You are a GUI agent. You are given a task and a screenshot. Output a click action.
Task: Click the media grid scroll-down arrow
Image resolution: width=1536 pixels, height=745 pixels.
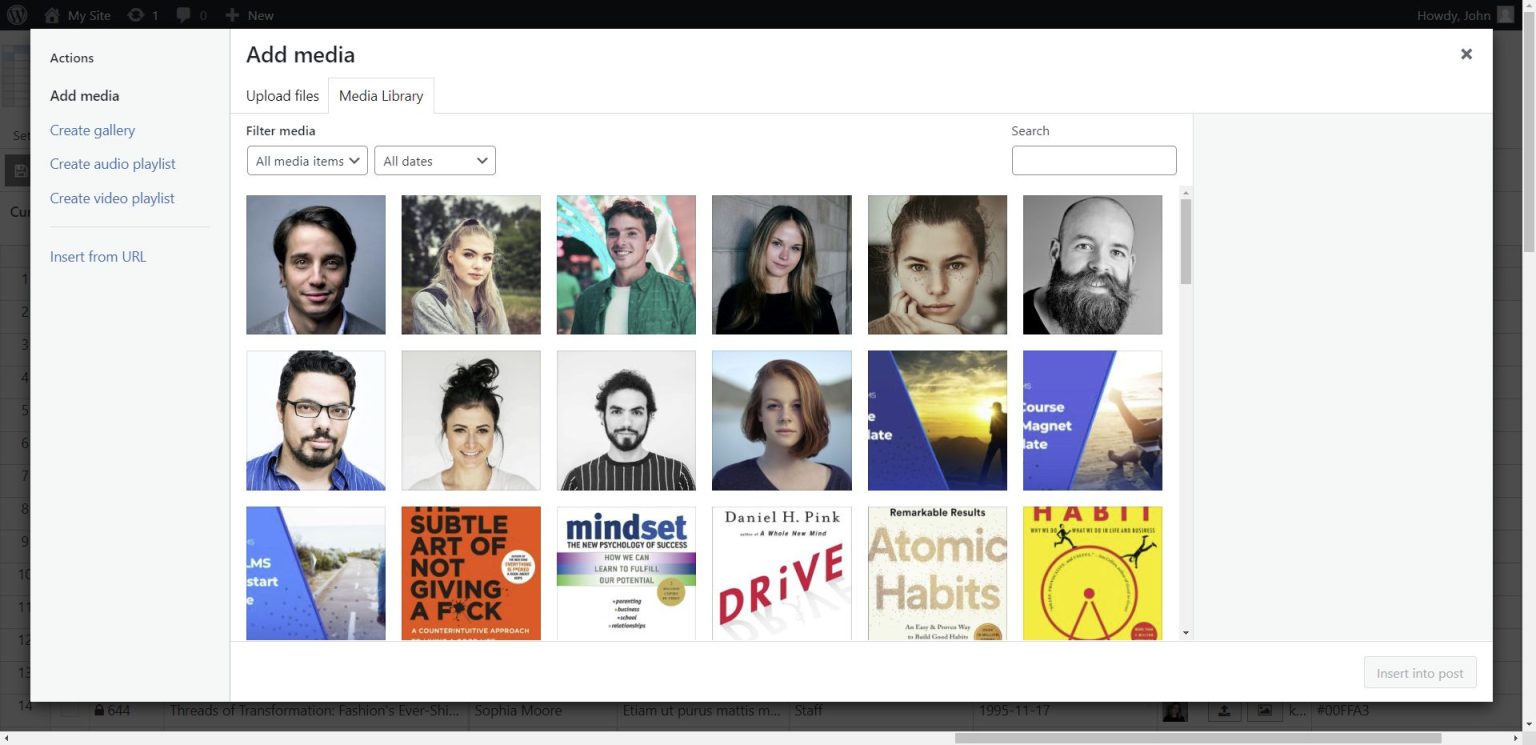[1186, 633]
